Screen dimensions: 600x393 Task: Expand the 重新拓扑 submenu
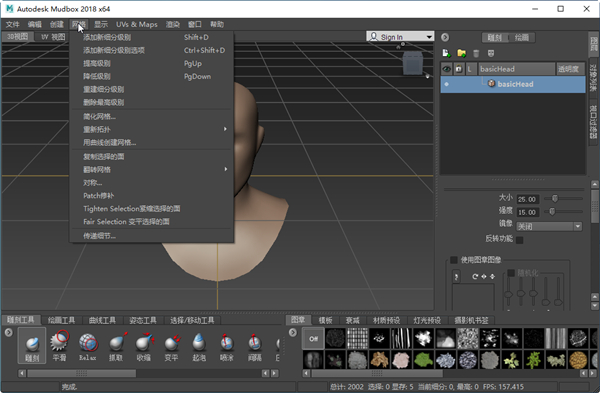click(152, 129)
